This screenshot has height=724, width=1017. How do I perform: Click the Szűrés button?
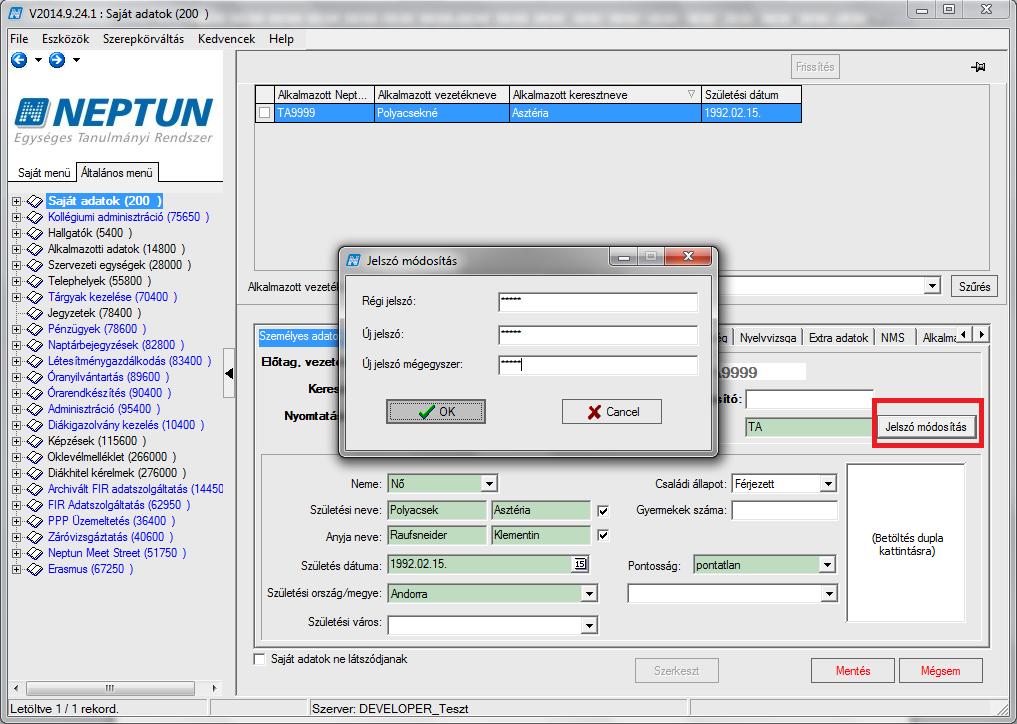pos(974,286)
